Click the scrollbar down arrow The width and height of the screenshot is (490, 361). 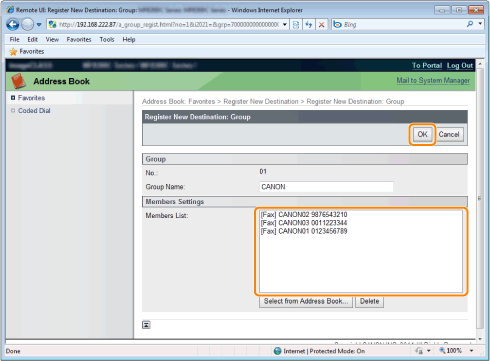click(480, 339)
